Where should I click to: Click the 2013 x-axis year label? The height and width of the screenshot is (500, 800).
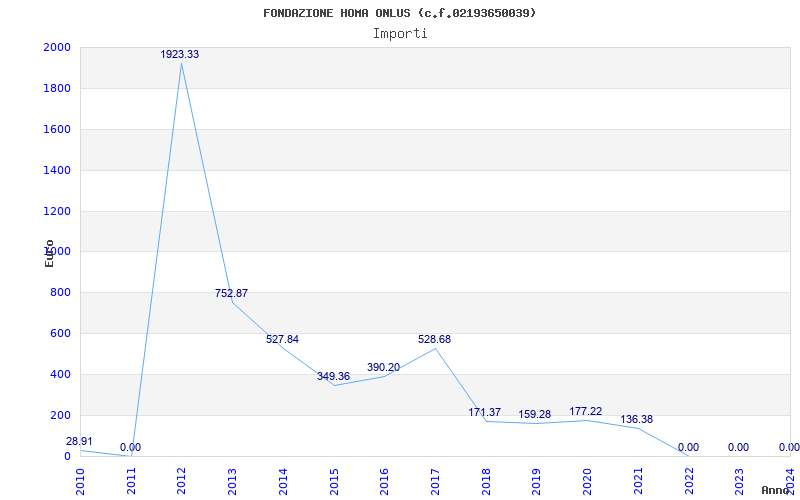point(232,481)
